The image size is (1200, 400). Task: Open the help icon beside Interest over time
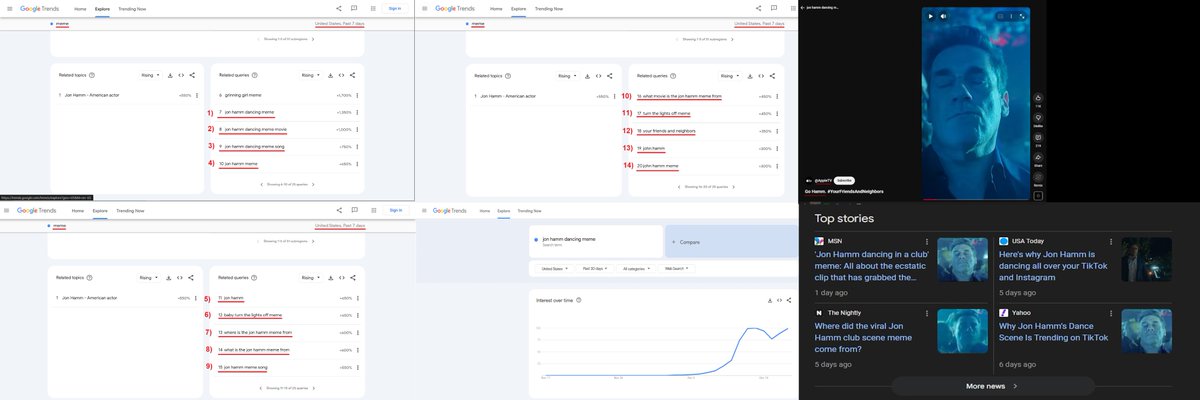[579, 300]
